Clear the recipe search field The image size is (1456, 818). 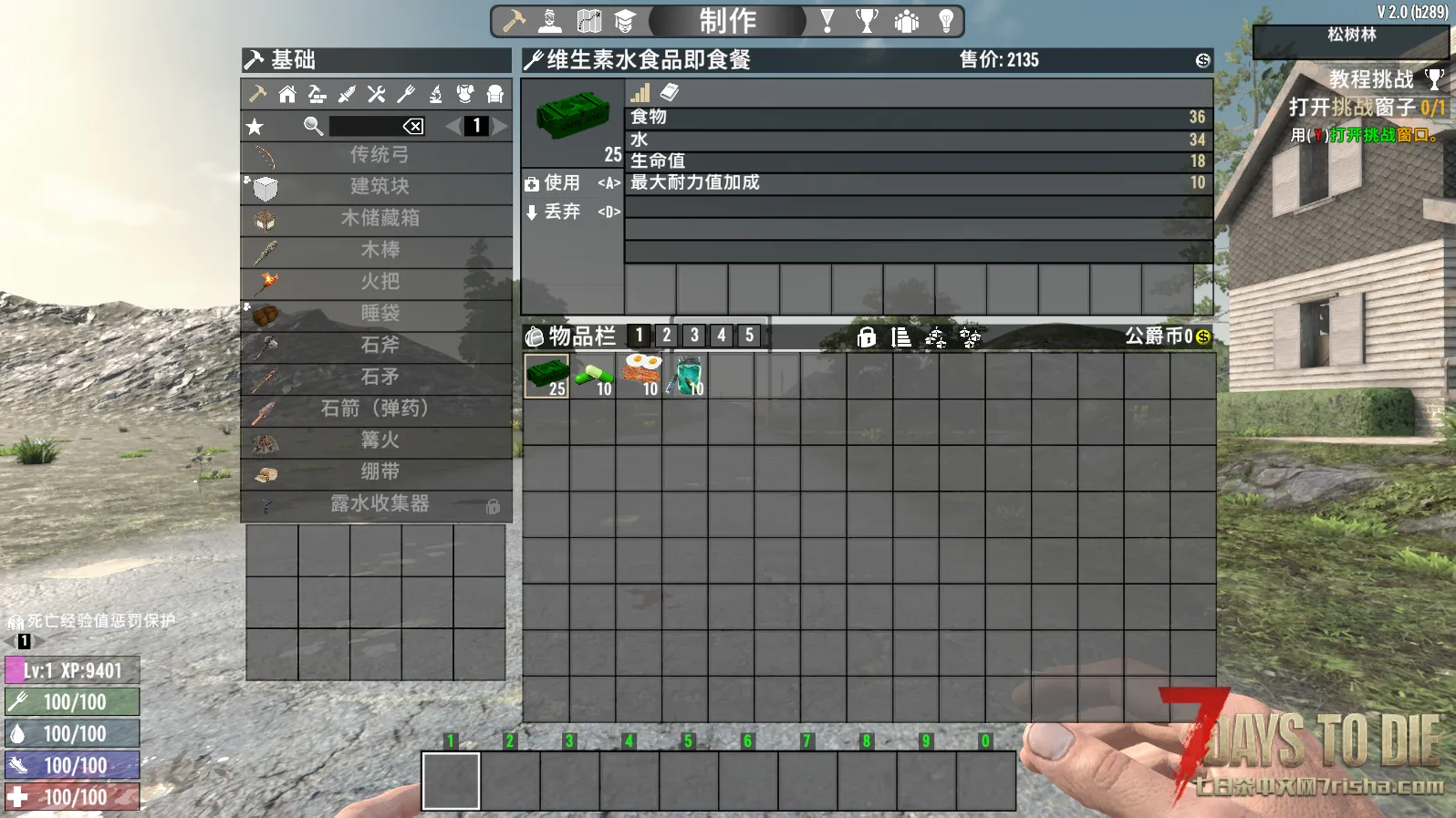coord(413,126)
